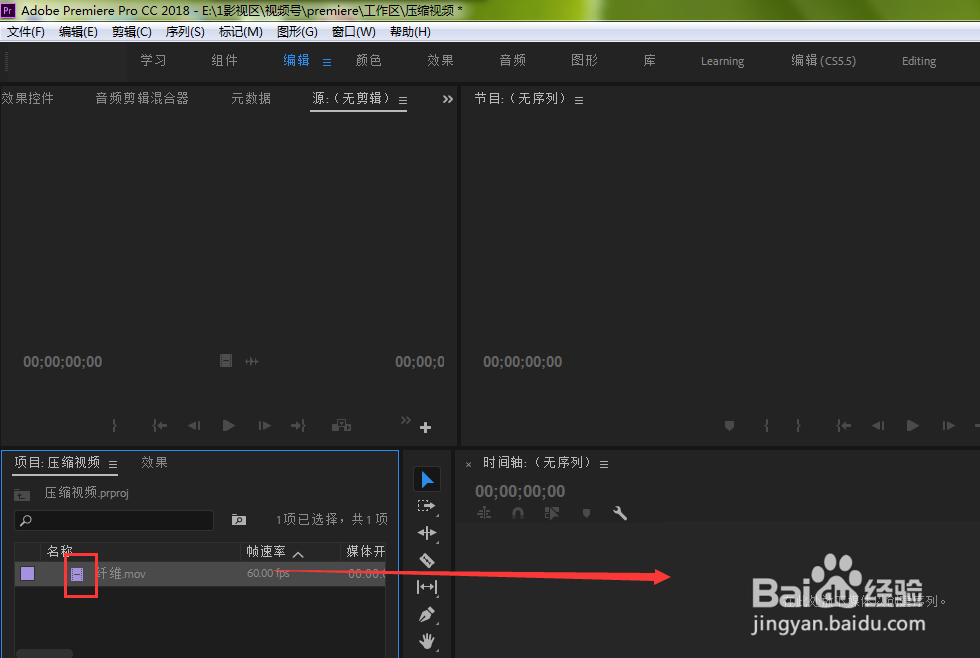Show overflow panels double chevron
The image size is (980, 658).
pos(448,99)
